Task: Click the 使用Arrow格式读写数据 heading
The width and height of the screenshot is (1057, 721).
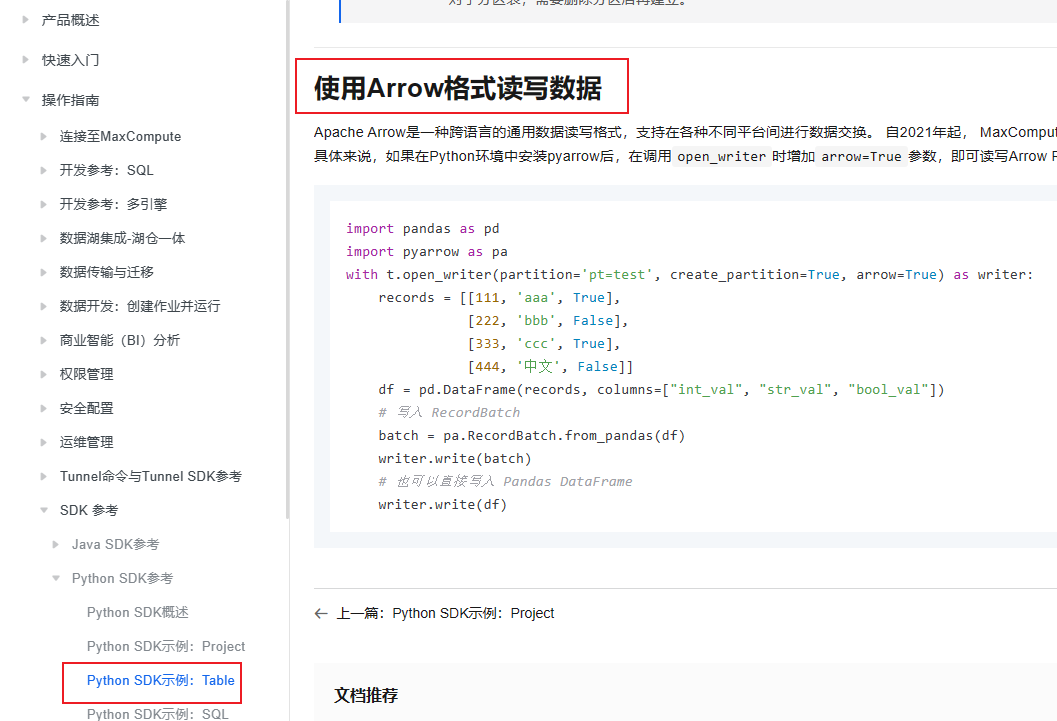Action: click(458, 88)
